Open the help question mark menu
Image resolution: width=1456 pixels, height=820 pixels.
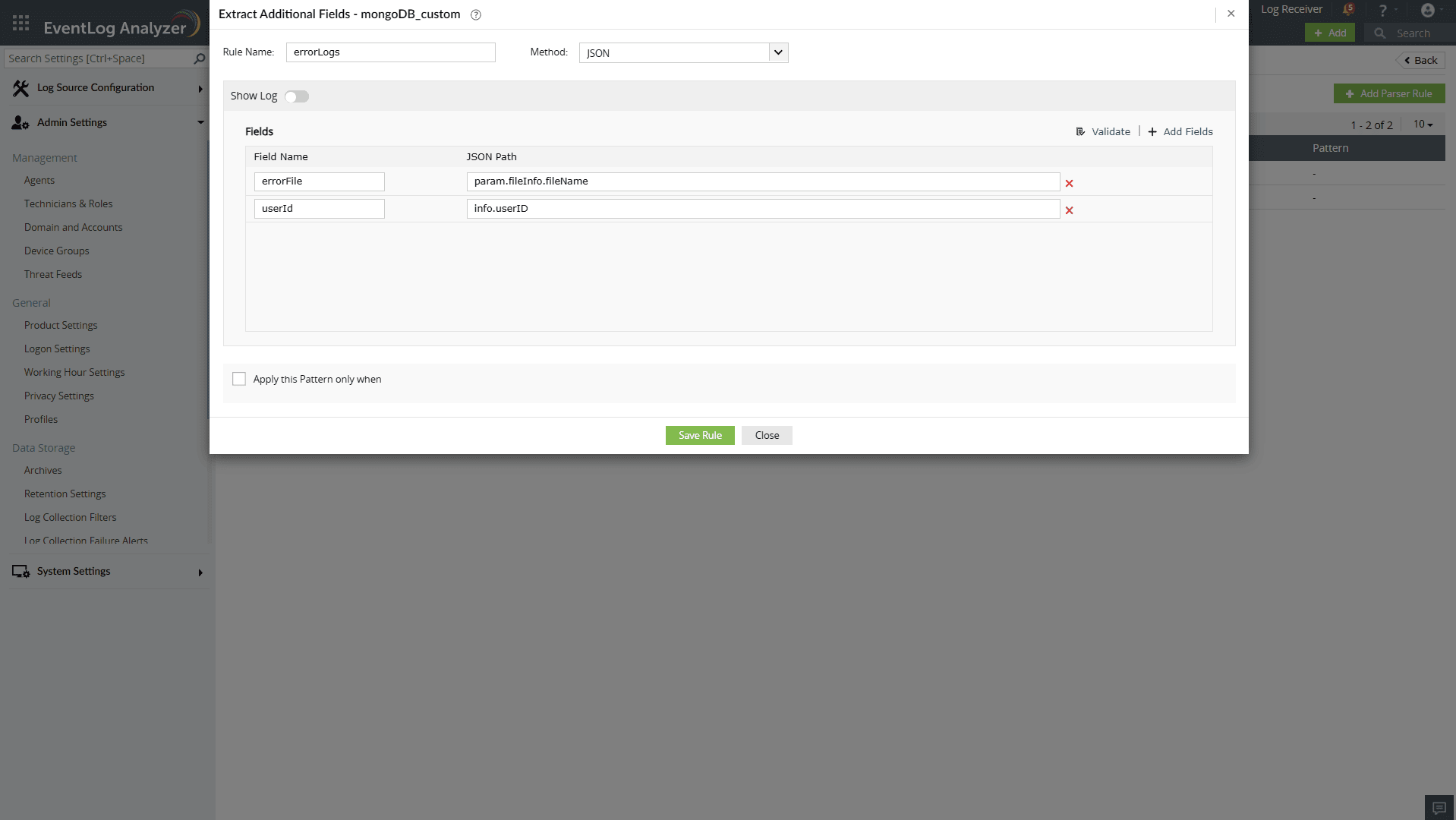[1383, 10]
